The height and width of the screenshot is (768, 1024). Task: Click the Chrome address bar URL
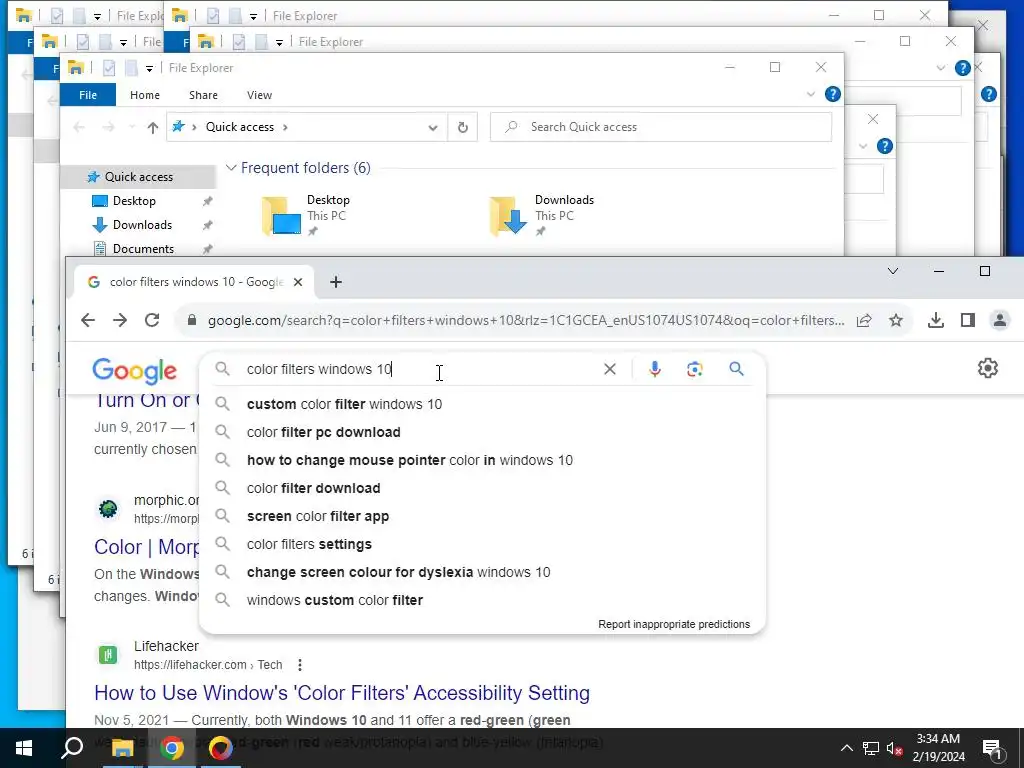526,321
